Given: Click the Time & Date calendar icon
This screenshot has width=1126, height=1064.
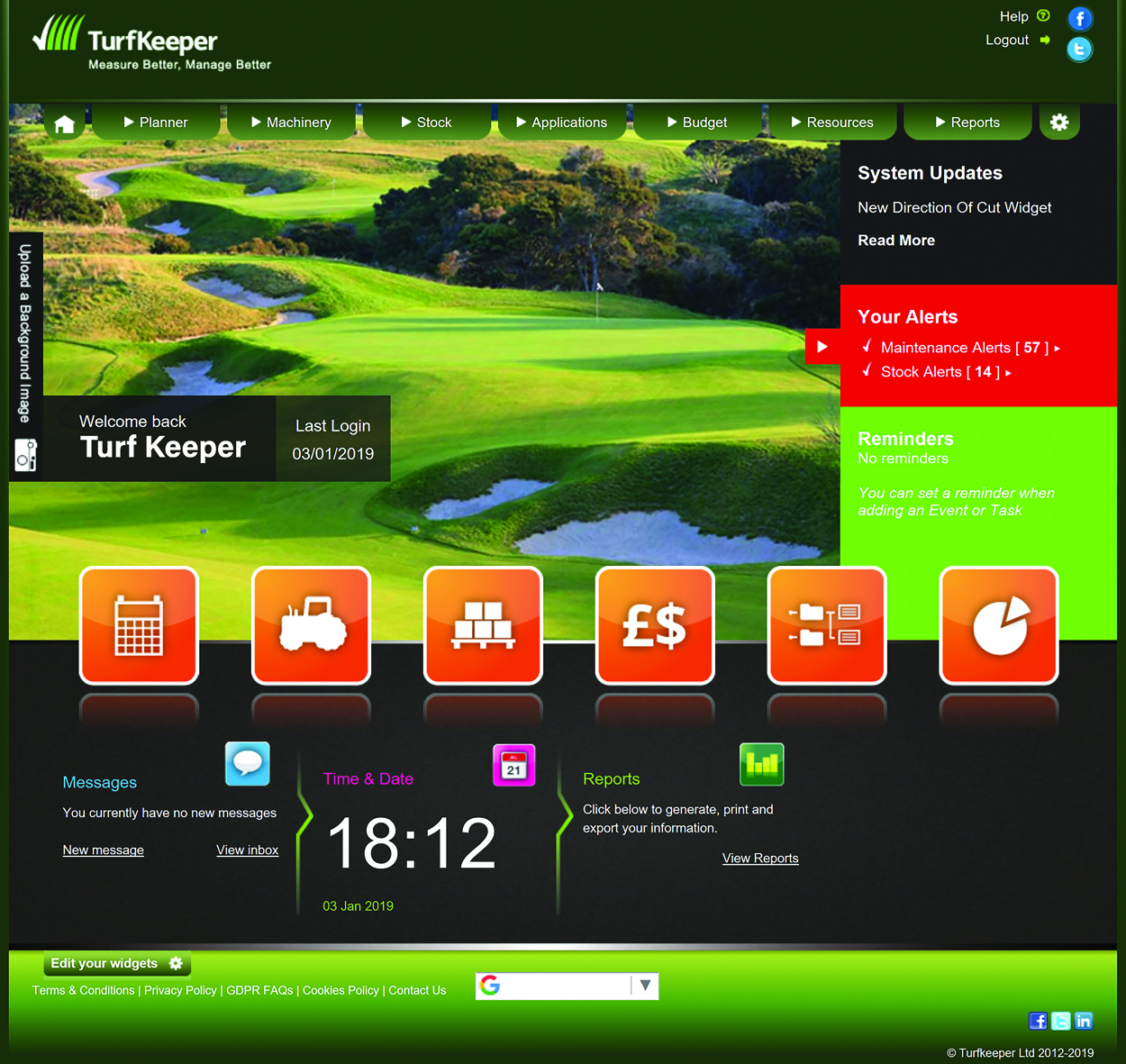Looking at the screenshot, I should (513, 764).
